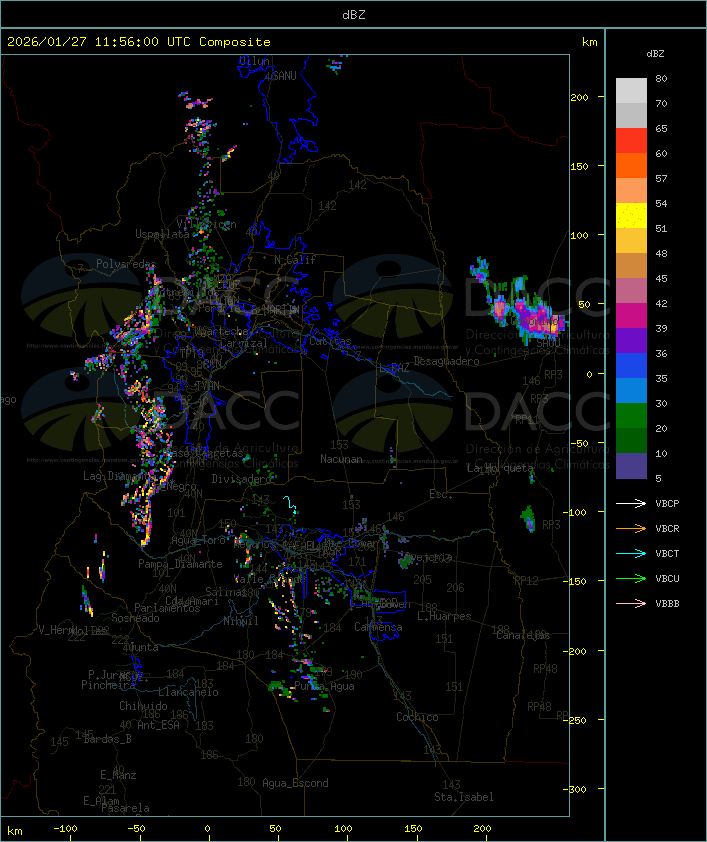Click the Nacunan label on the map
707x842 pixels.
click(x=341, y=459)
